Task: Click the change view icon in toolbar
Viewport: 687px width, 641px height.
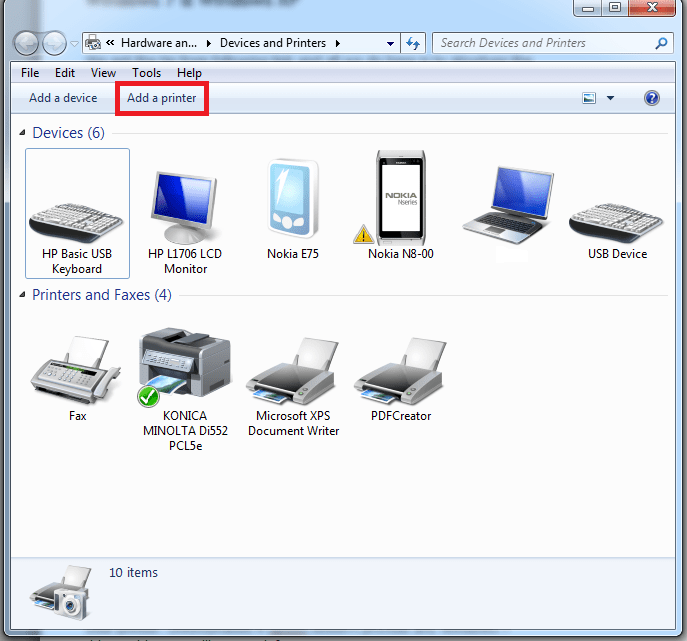Action: [x=589, y=98]
